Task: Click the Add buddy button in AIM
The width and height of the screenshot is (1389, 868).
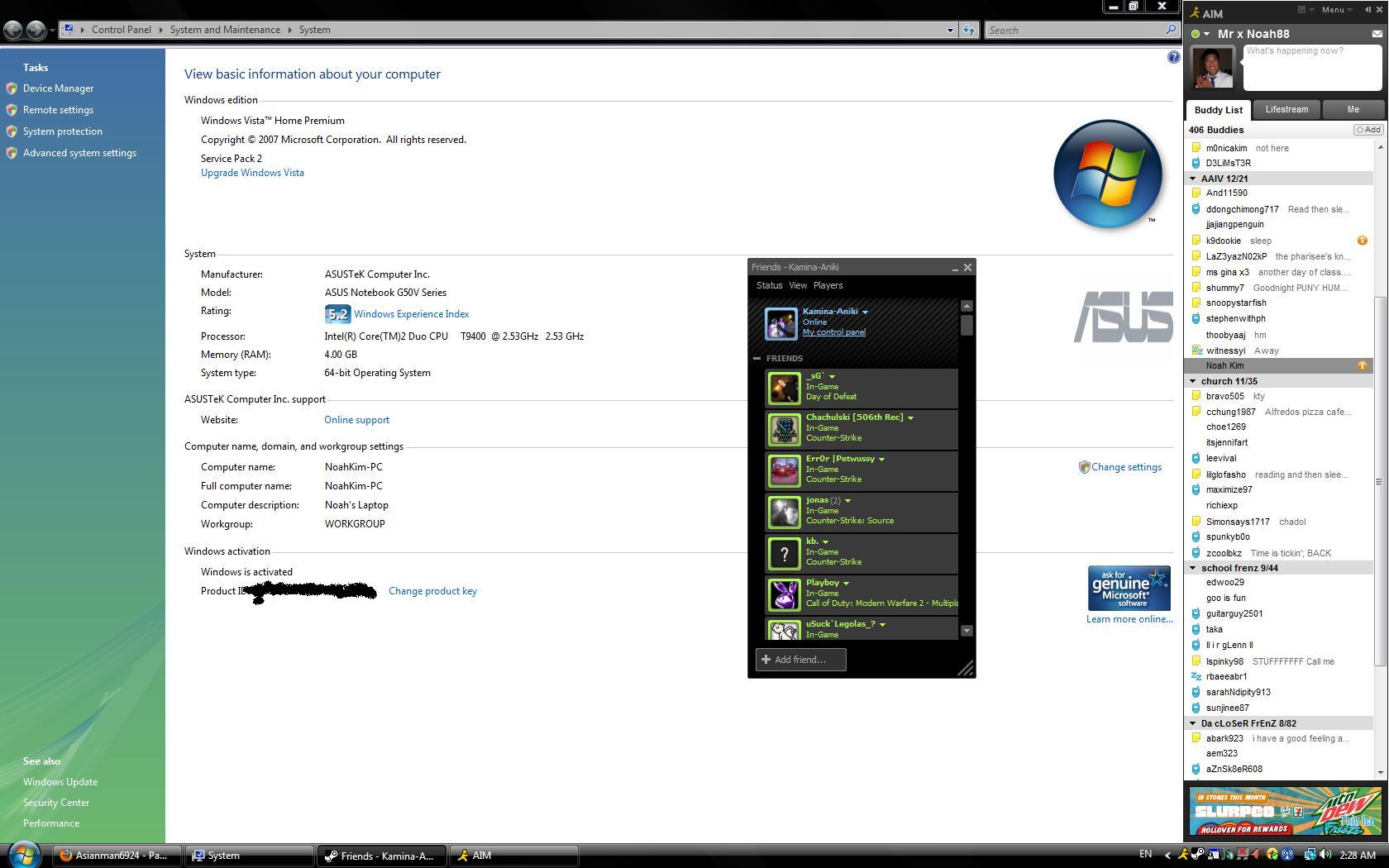Action: [1368, 130]
